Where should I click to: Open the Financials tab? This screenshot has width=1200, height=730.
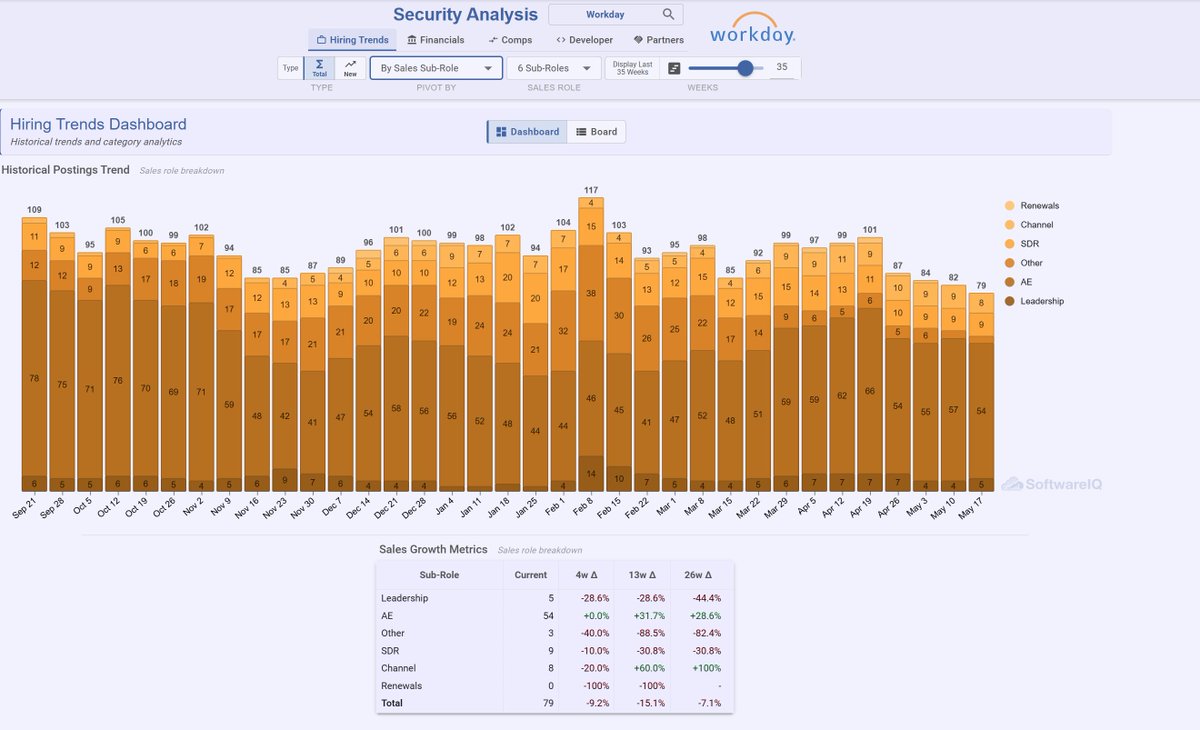coord(436,40)
